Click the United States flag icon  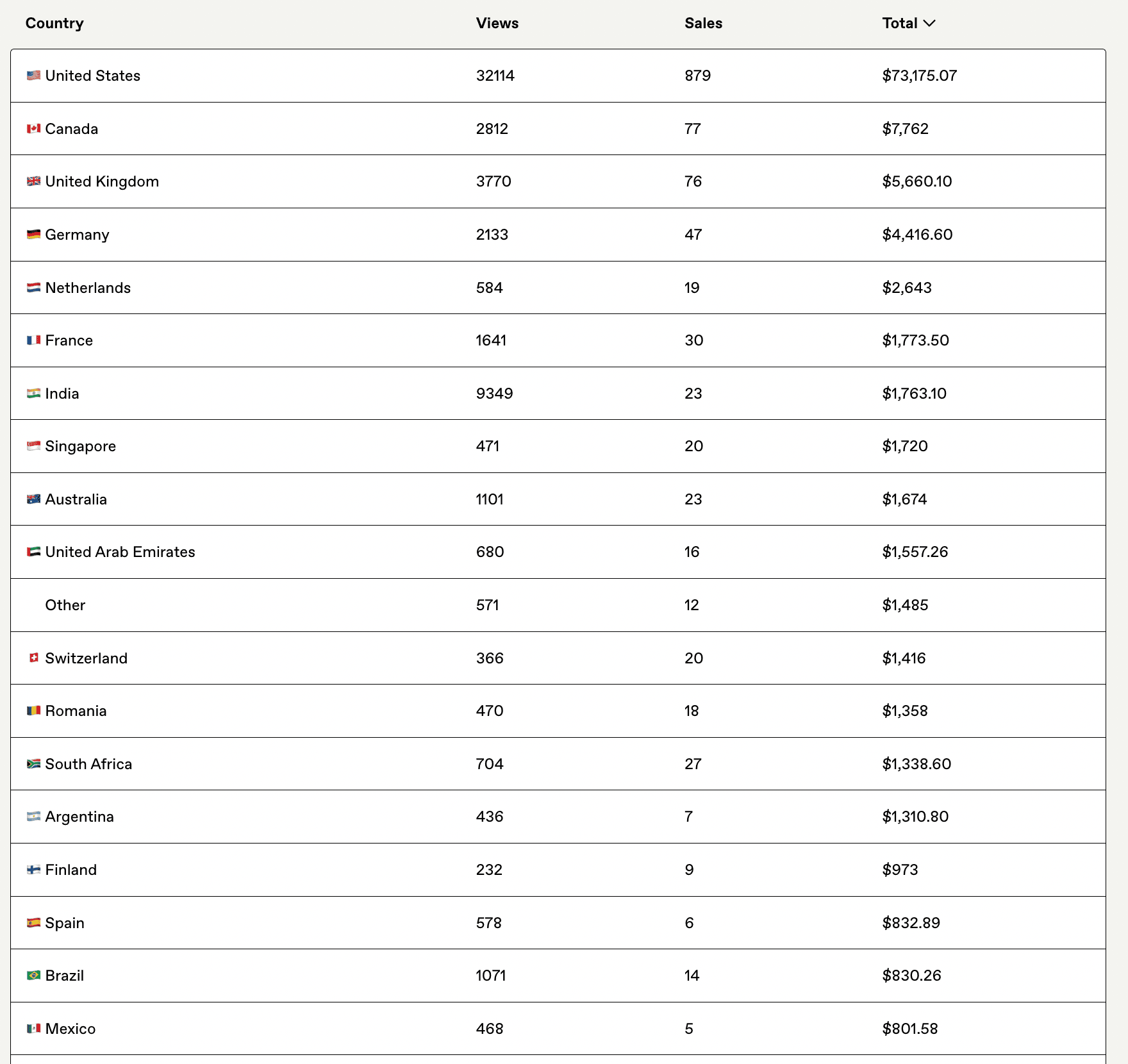tap(33, 76)
